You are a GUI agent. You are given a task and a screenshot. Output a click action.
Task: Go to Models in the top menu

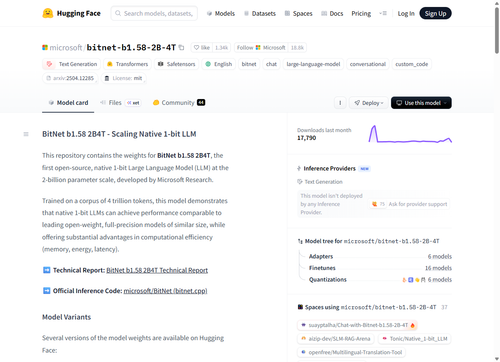point(221,13)
